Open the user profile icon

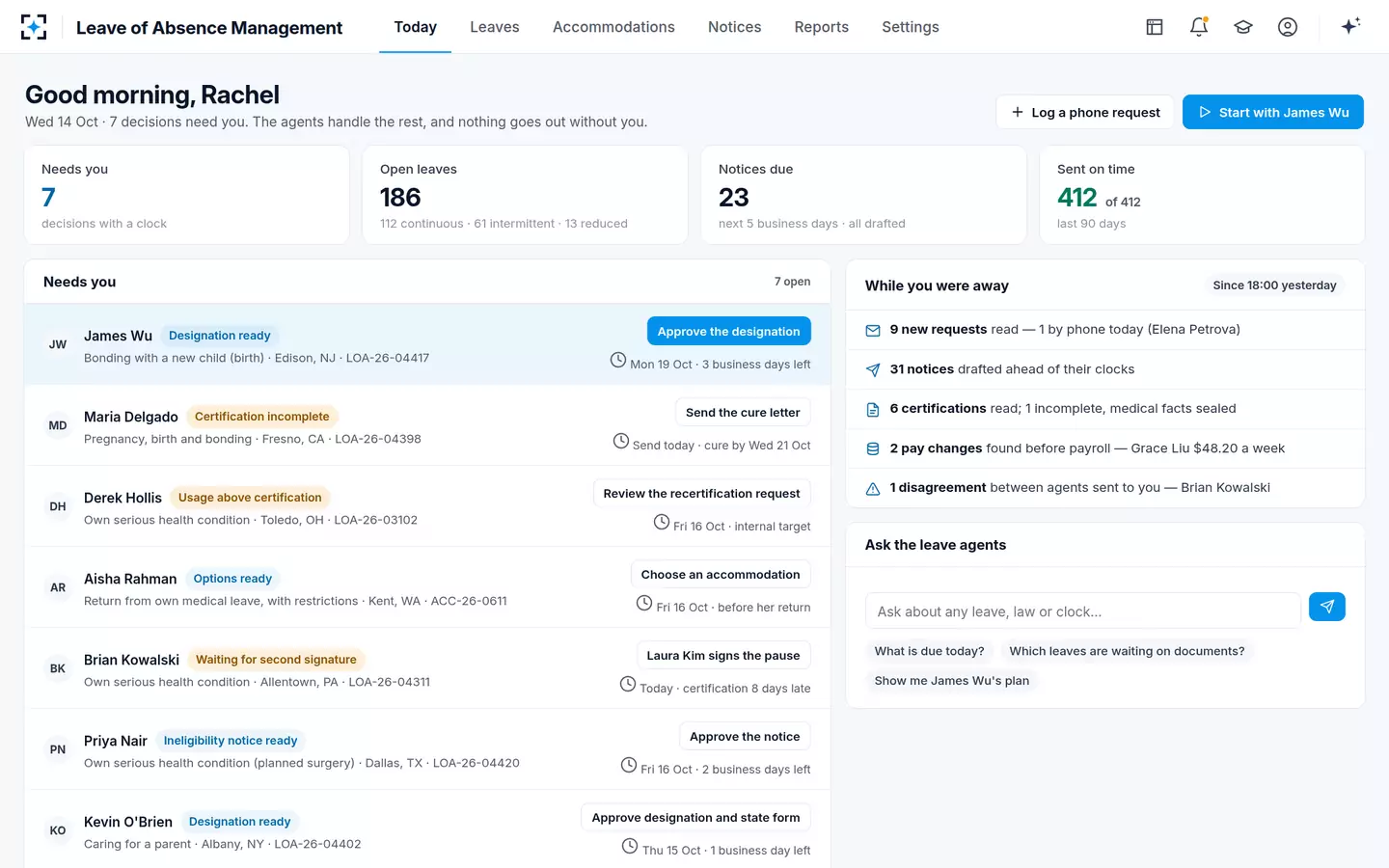point(1288,27)
